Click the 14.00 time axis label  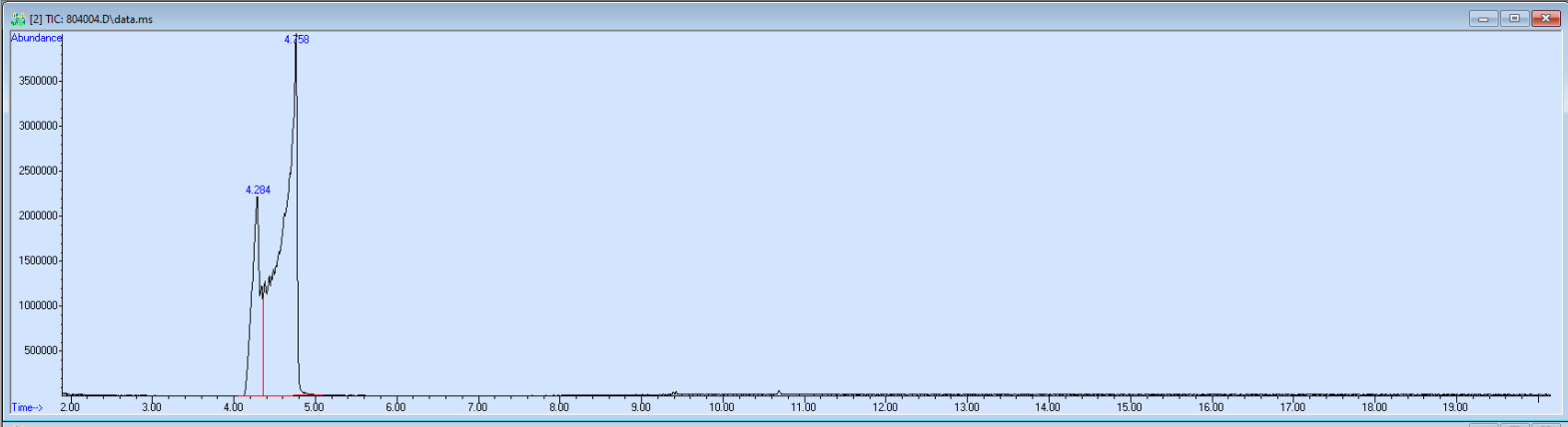(1048, 407)
